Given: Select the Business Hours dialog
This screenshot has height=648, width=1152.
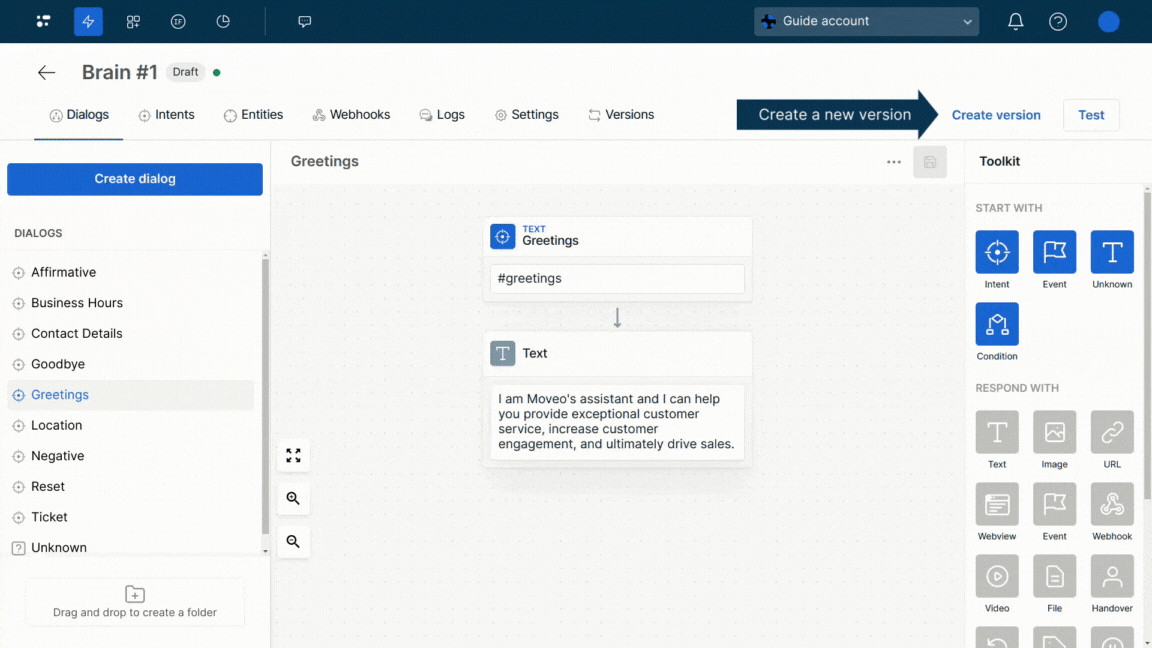Looking at the screenshot, I should click(x=77, y=303).
